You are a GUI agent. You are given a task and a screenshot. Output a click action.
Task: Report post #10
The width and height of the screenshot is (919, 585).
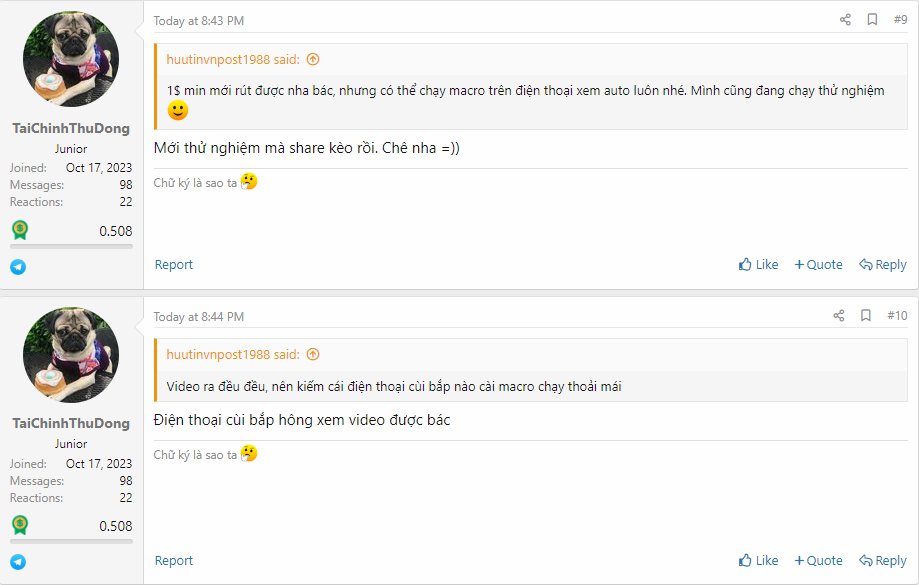coord(174,561)
